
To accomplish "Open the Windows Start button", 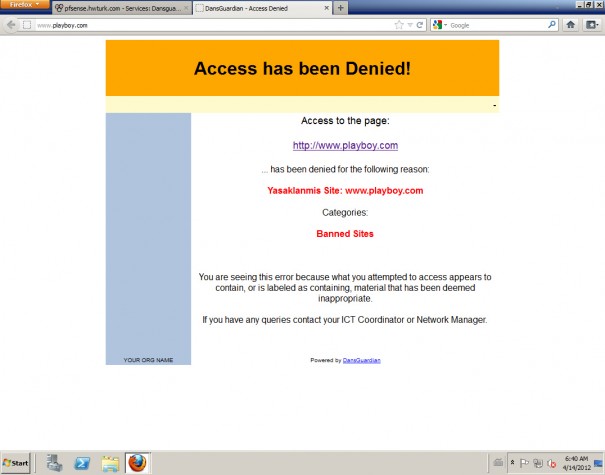I will 15,463.
